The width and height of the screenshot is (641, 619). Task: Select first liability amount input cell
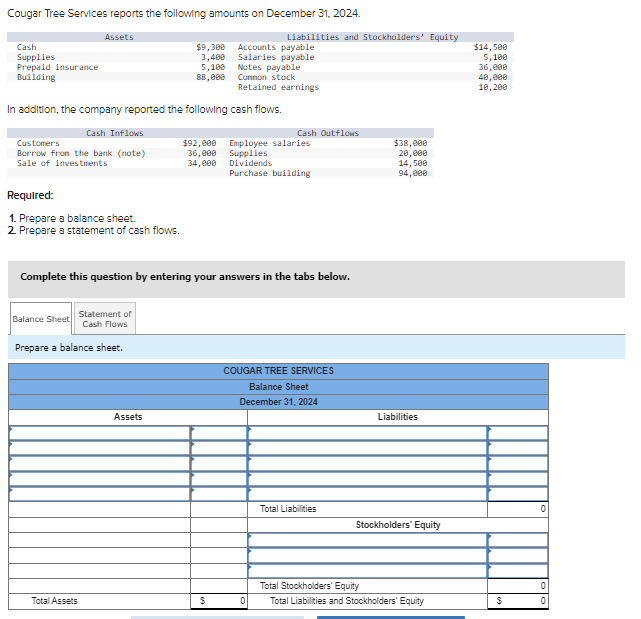(x=518, y=433)
